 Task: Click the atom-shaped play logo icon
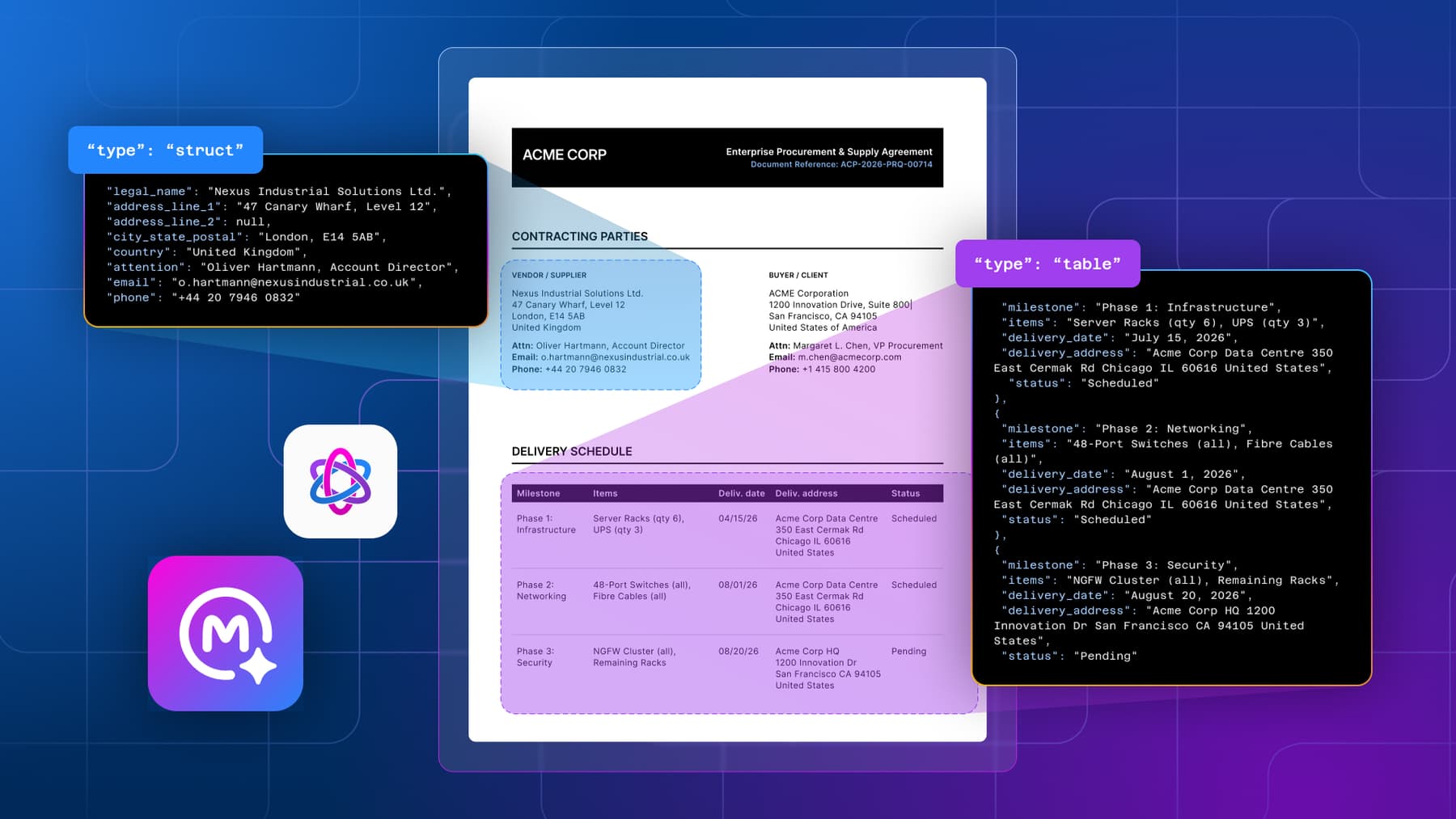click(341, 481)
